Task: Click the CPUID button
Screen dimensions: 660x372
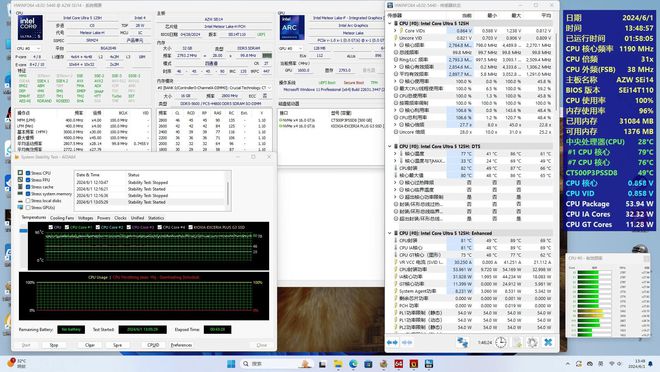Action: coord(153,345)
